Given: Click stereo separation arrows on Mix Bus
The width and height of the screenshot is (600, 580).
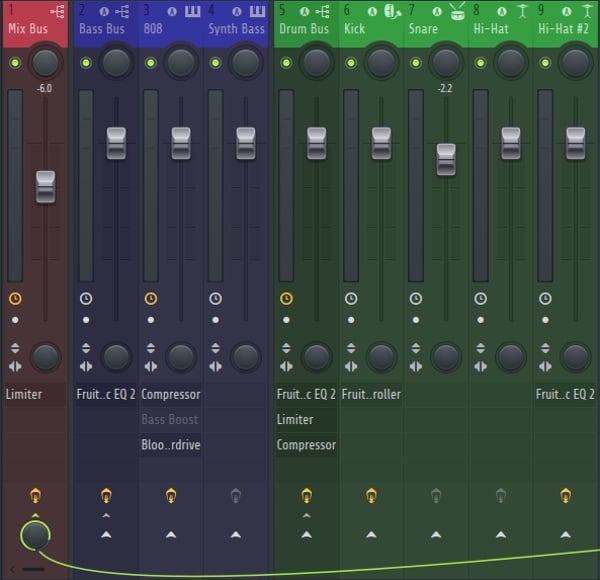Looking at the screenshot, I should (x=15, y=367).
